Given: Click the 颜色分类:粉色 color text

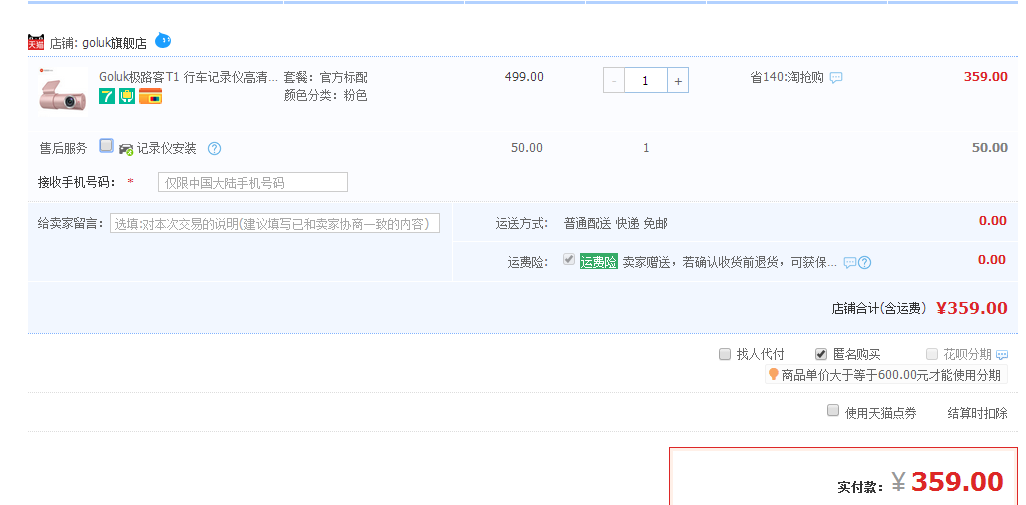Looking at the screenshot, I should pyautogui.click(x=325, y=96).
